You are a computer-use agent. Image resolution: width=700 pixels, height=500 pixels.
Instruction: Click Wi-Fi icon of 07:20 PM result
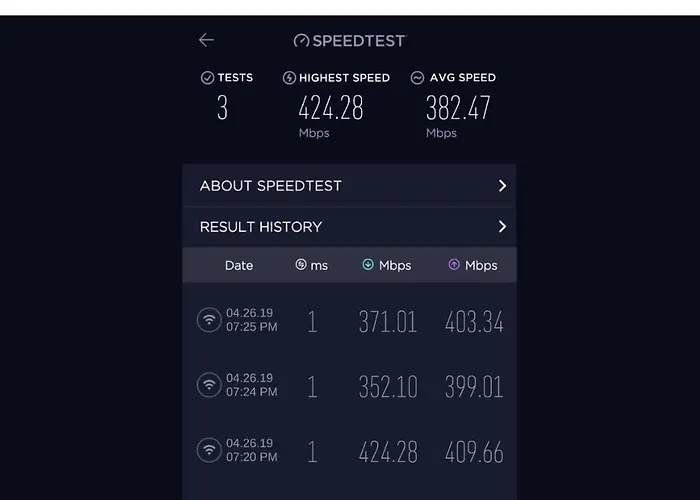pos(209,450)
